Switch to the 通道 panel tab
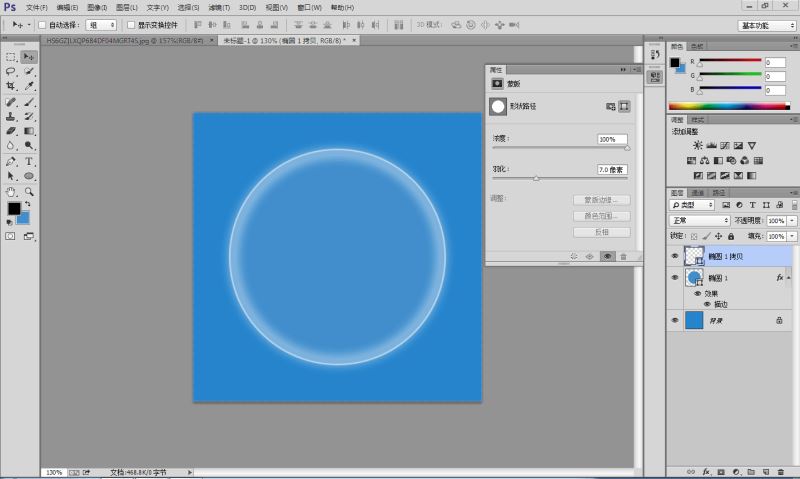The width and height of the screenshot is (800, 479). click(x=698, y=192)
